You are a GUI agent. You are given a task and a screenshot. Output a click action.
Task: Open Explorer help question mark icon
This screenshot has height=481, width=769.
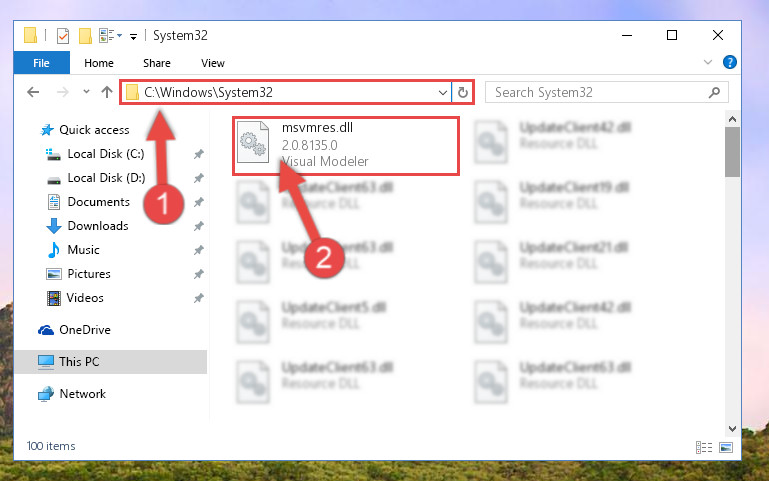tap(729, 62)
